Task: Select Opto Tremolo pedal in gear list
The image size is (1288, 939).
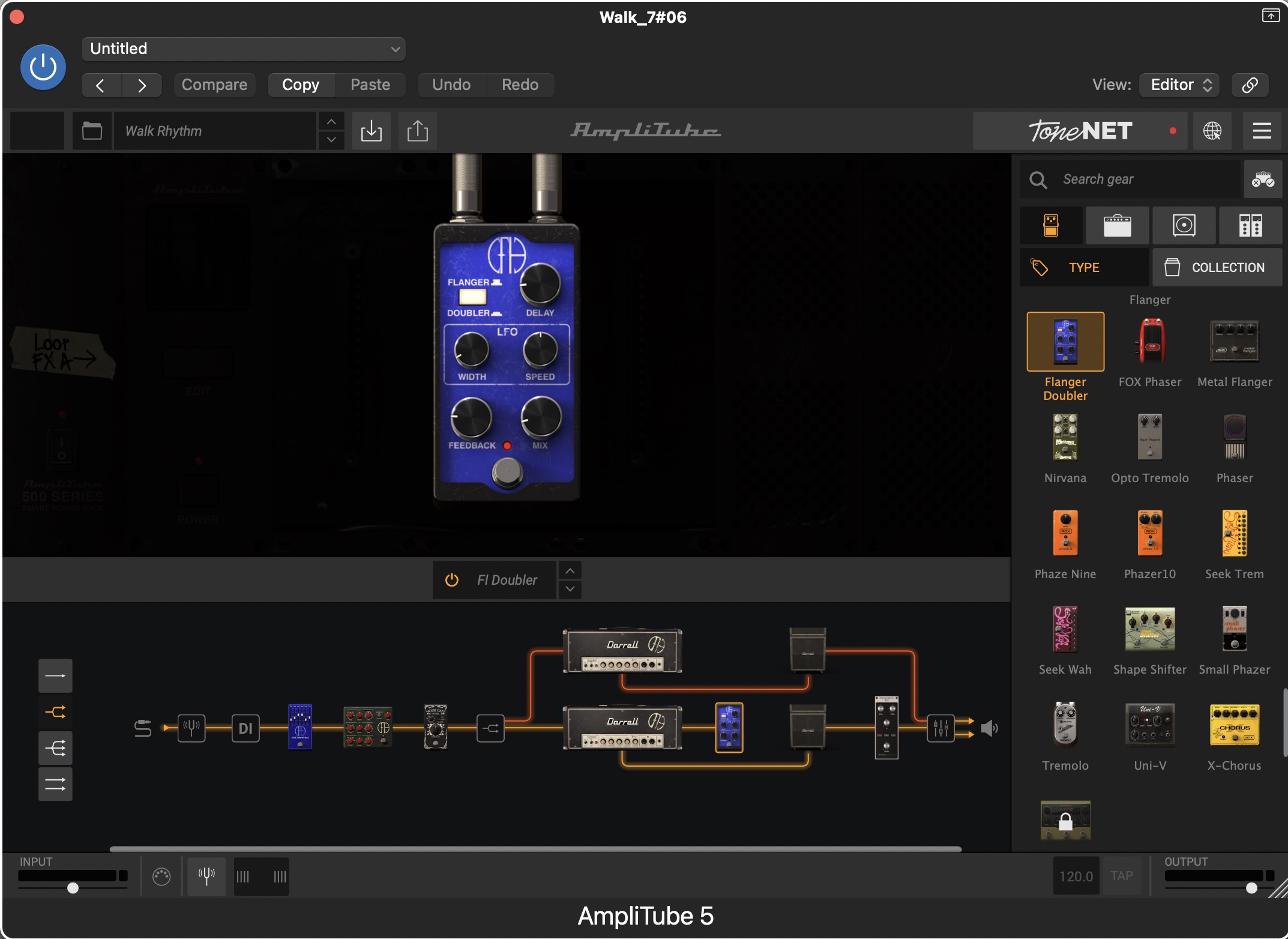Action: tap(1150, 438)
